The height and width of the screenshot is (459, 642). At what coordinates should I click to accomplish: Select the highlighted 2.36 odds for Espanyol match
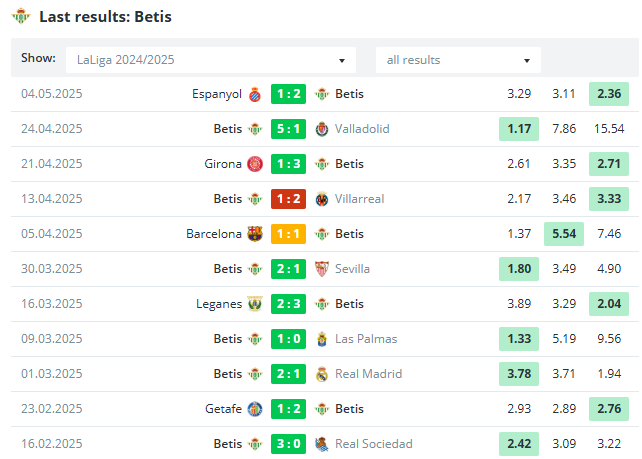pyautogui.click(x=609, y=94)
